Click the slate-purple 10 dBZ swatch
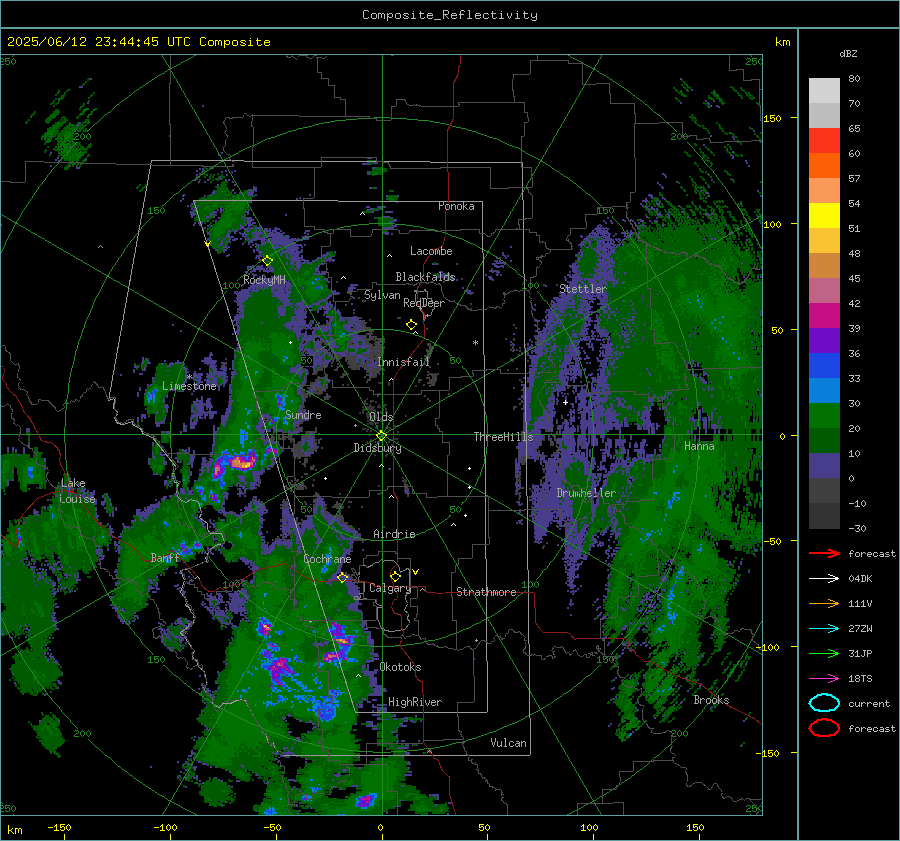This screenshot has height=841, width=900. 824,465
